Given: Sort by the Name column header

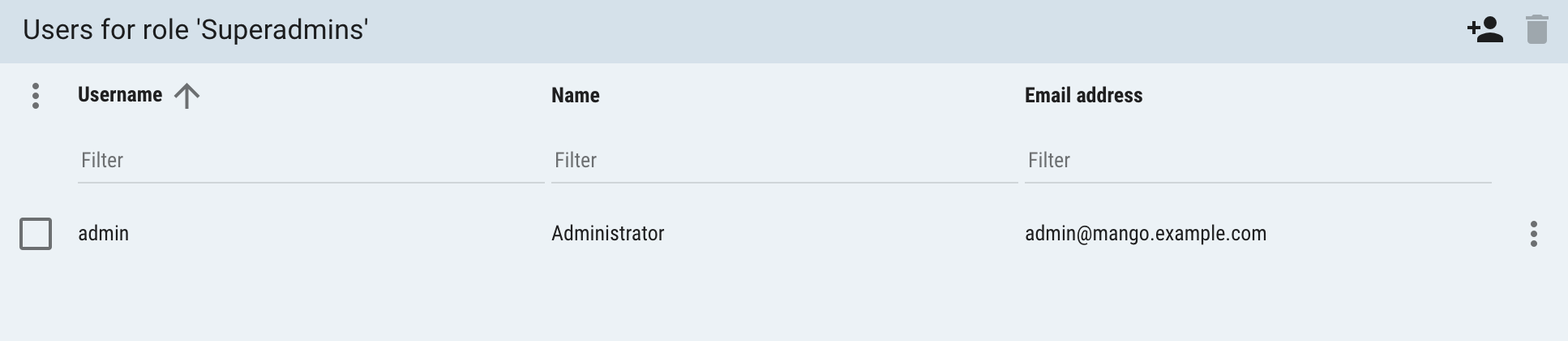Looking at the screenshot, I should (x=576, y=95).
